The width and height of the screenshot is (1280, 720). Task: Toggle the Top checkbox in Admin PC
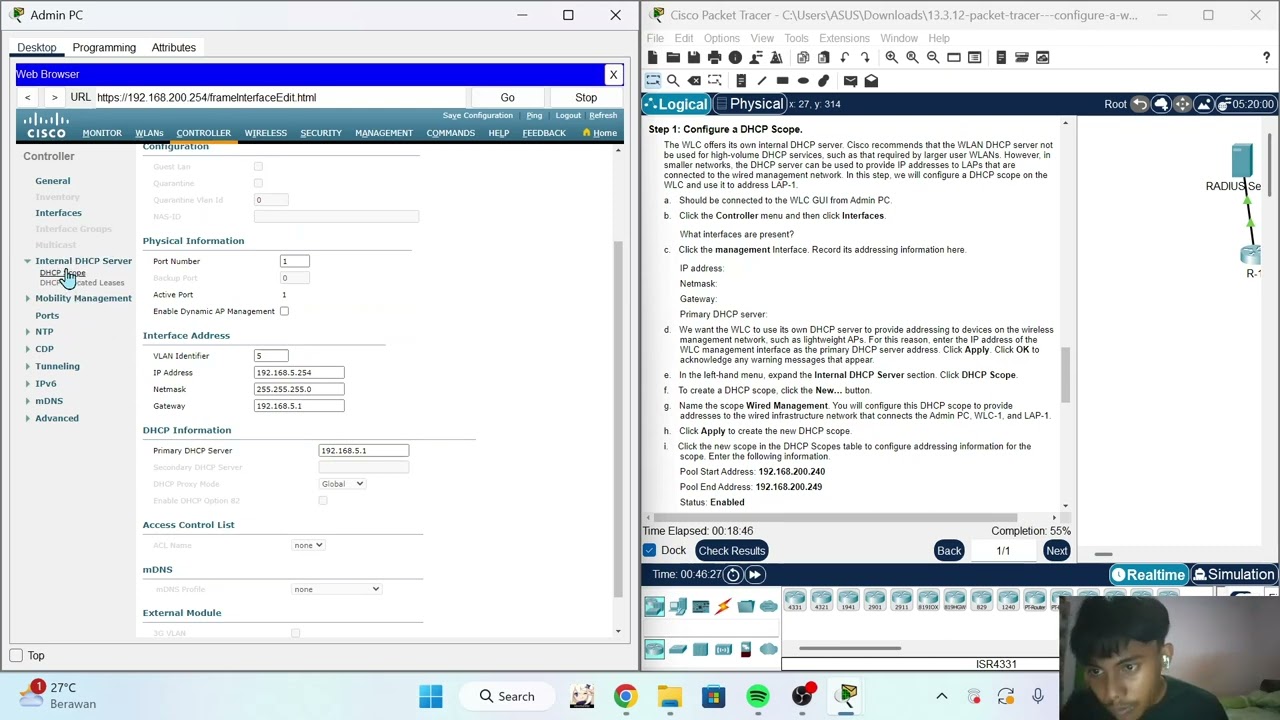click(16, 656)
